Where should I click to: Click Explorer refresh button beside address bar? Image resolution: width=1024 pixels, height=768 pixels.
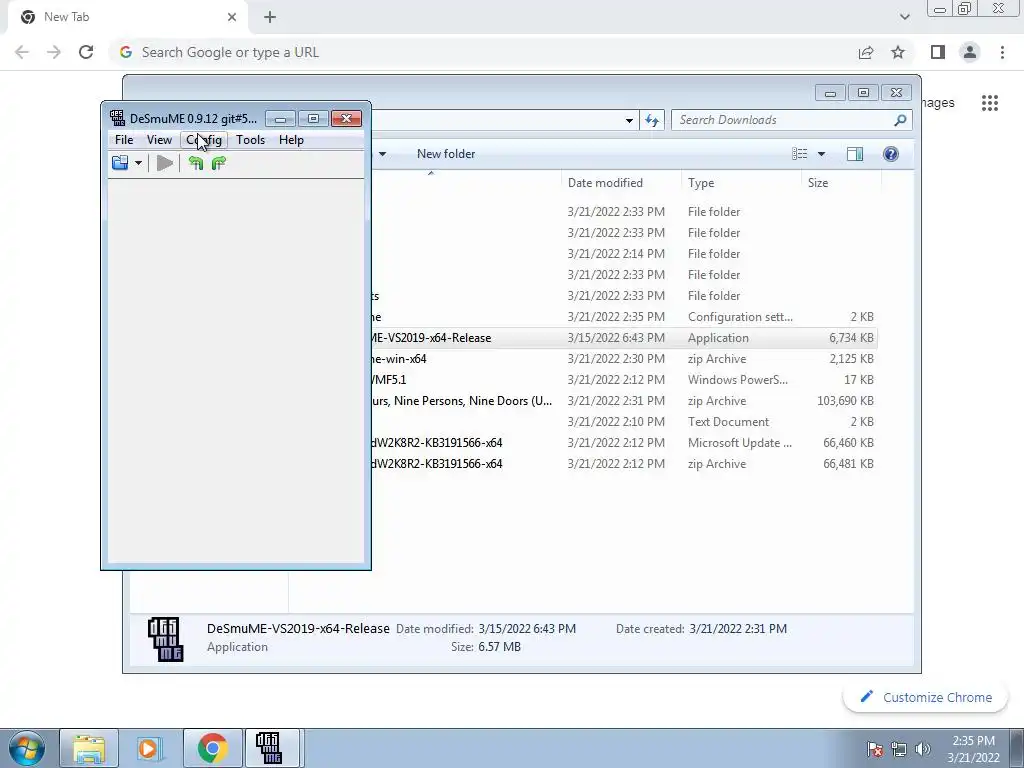[x=652, y=120]
